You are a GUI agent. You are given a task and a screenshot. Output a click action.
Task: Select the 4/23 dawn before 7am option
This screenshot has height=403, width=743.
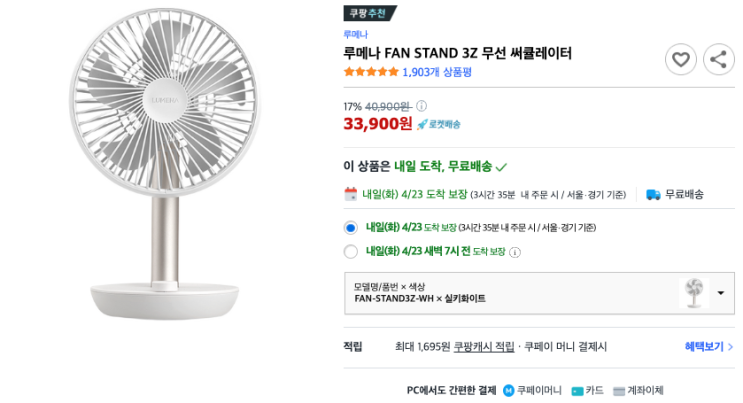coord(350,252)
